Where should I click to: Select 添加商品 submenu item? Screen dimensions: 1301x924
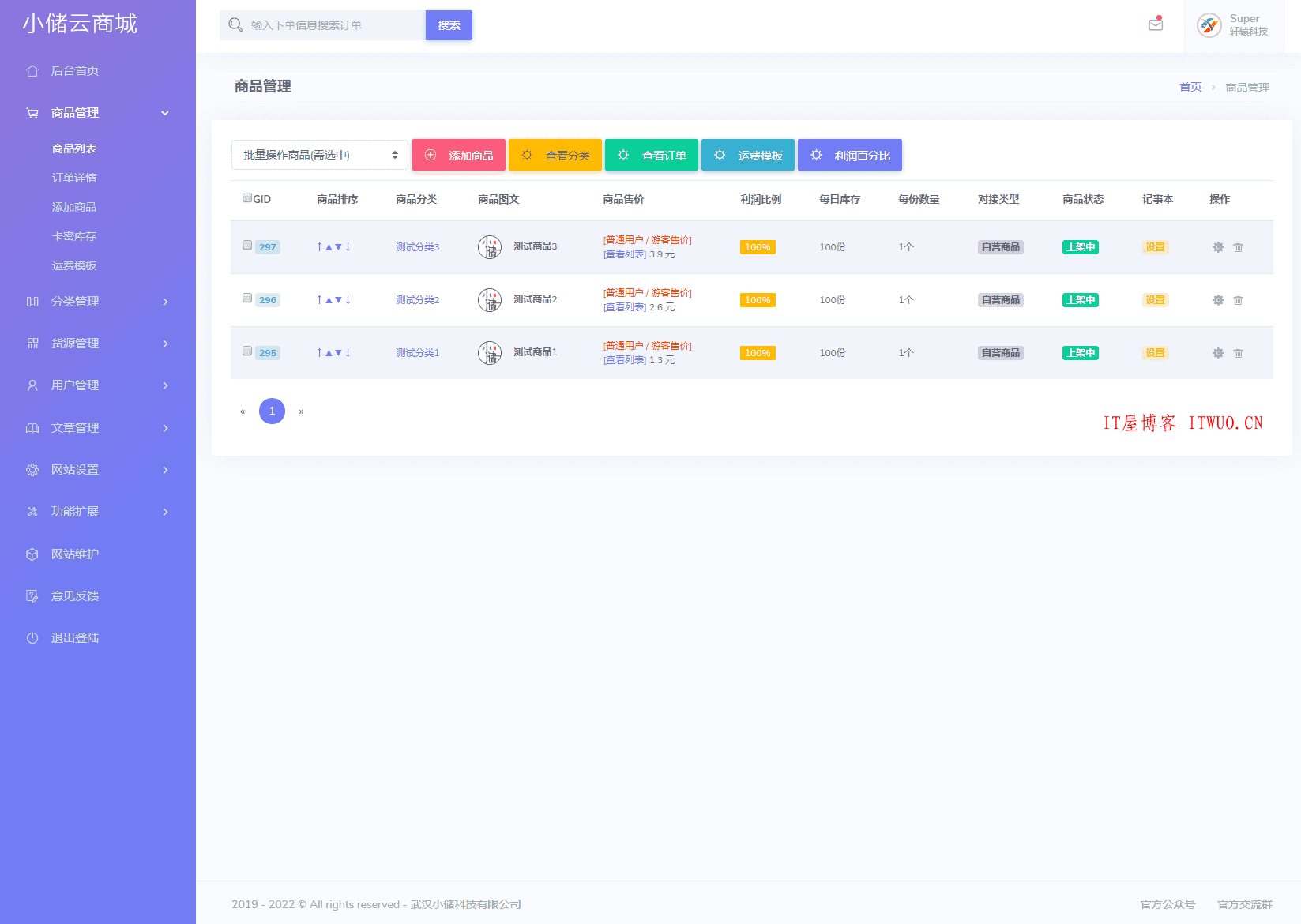(74, 207)
